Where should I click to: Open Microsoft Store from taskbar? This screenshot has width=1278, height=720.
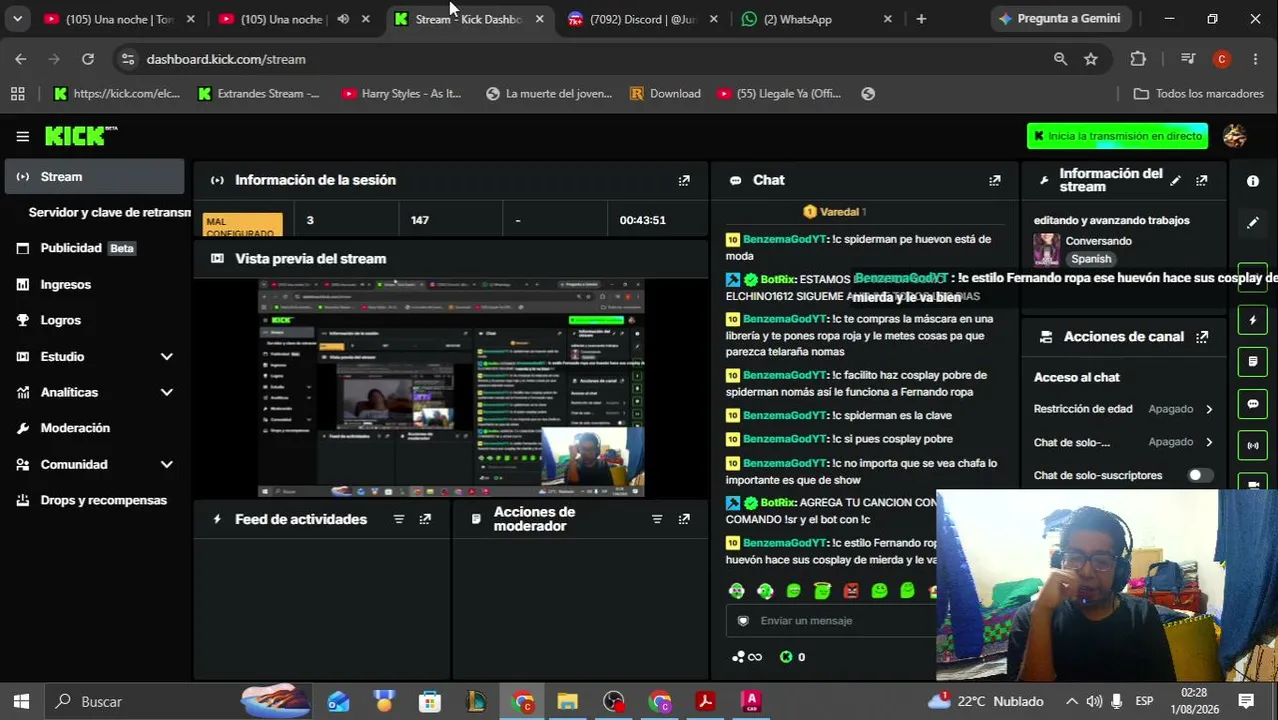coord(430,702)
